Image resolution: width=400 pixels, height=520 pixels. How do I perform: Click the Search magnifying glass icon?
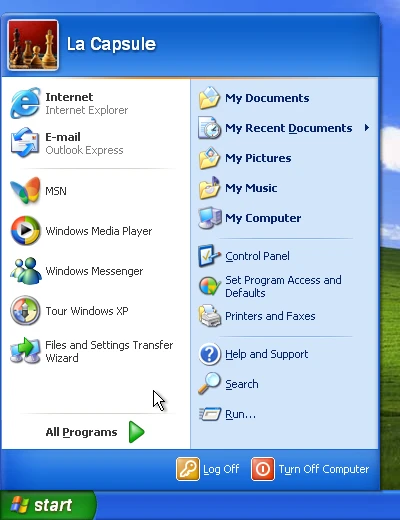(209, 383)
